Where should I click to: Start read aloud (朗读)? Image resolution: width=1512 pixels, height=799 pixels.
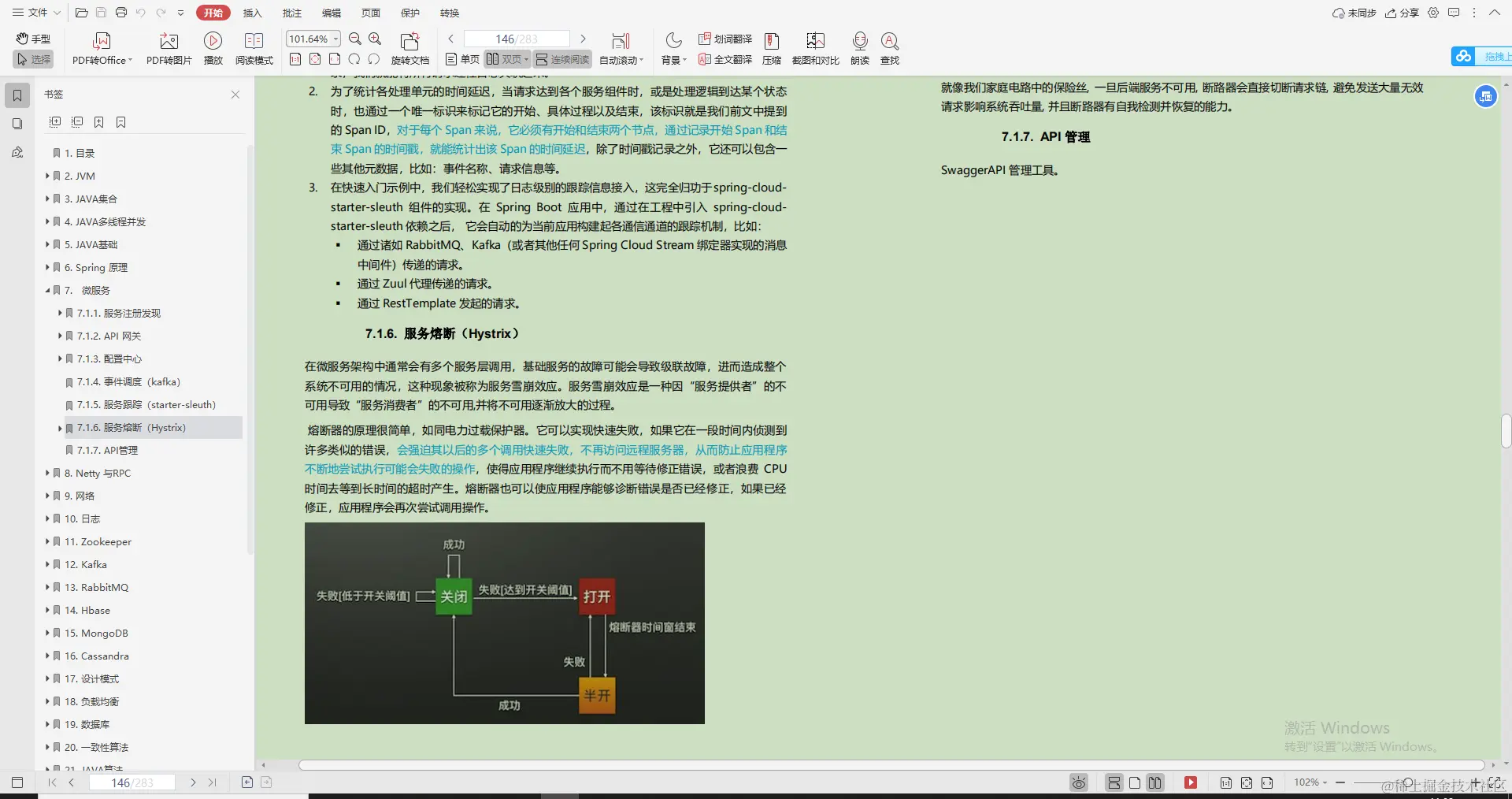[858, 46]
